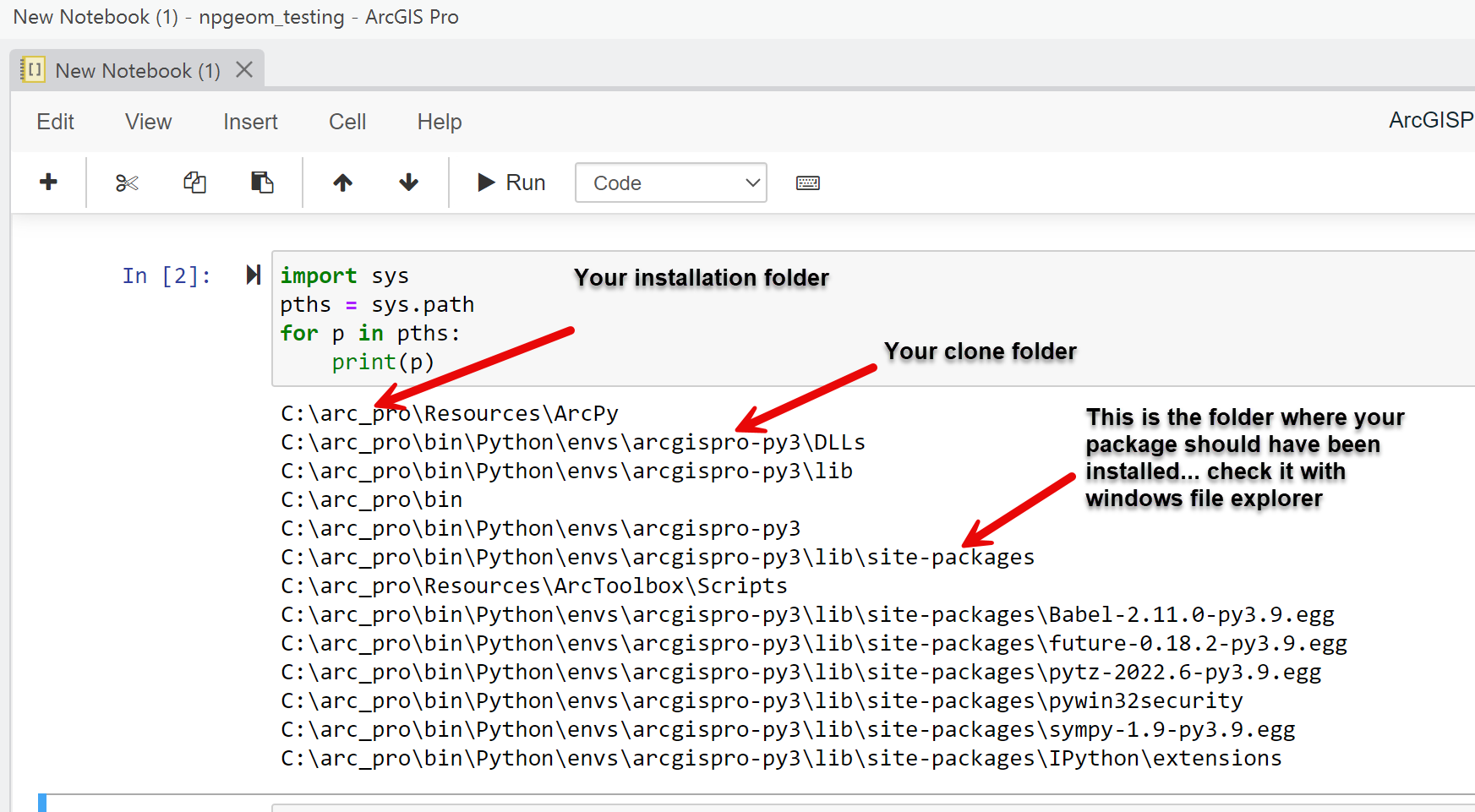The image size is (1475, 812).
Task: Move the cell up
Action: [341, 182]
